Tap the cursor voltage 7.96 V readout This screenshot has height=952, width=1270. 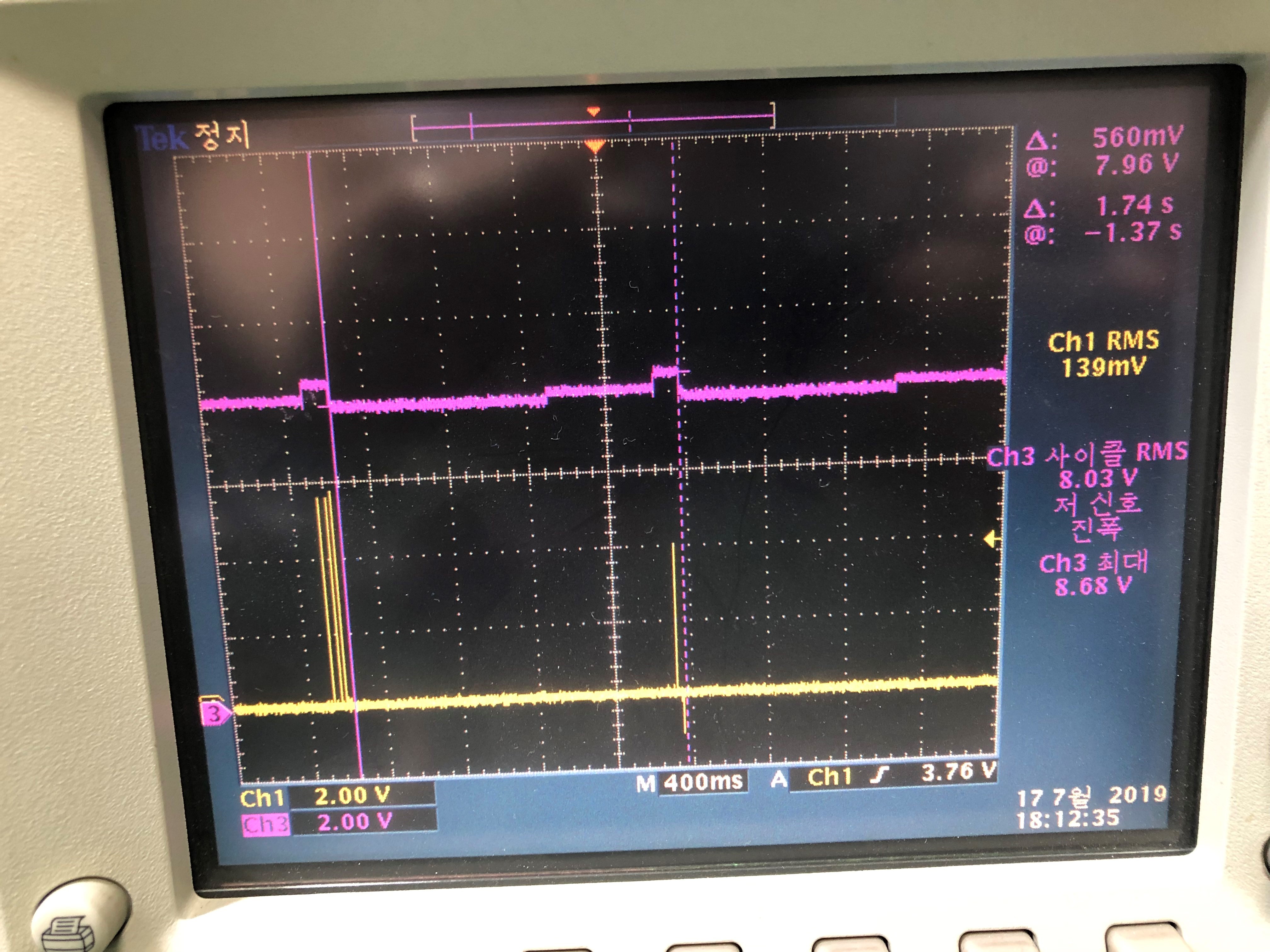tap(1102, 165)
